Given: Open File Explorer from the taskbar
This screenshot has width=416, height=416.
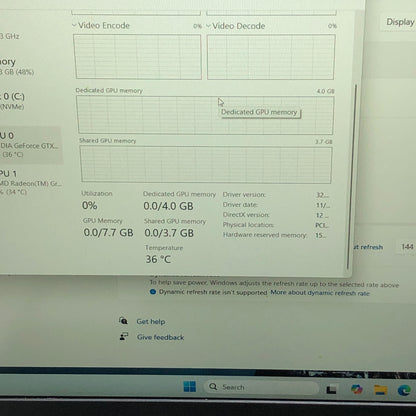Looking at the screenshot, I should (380, 389).
